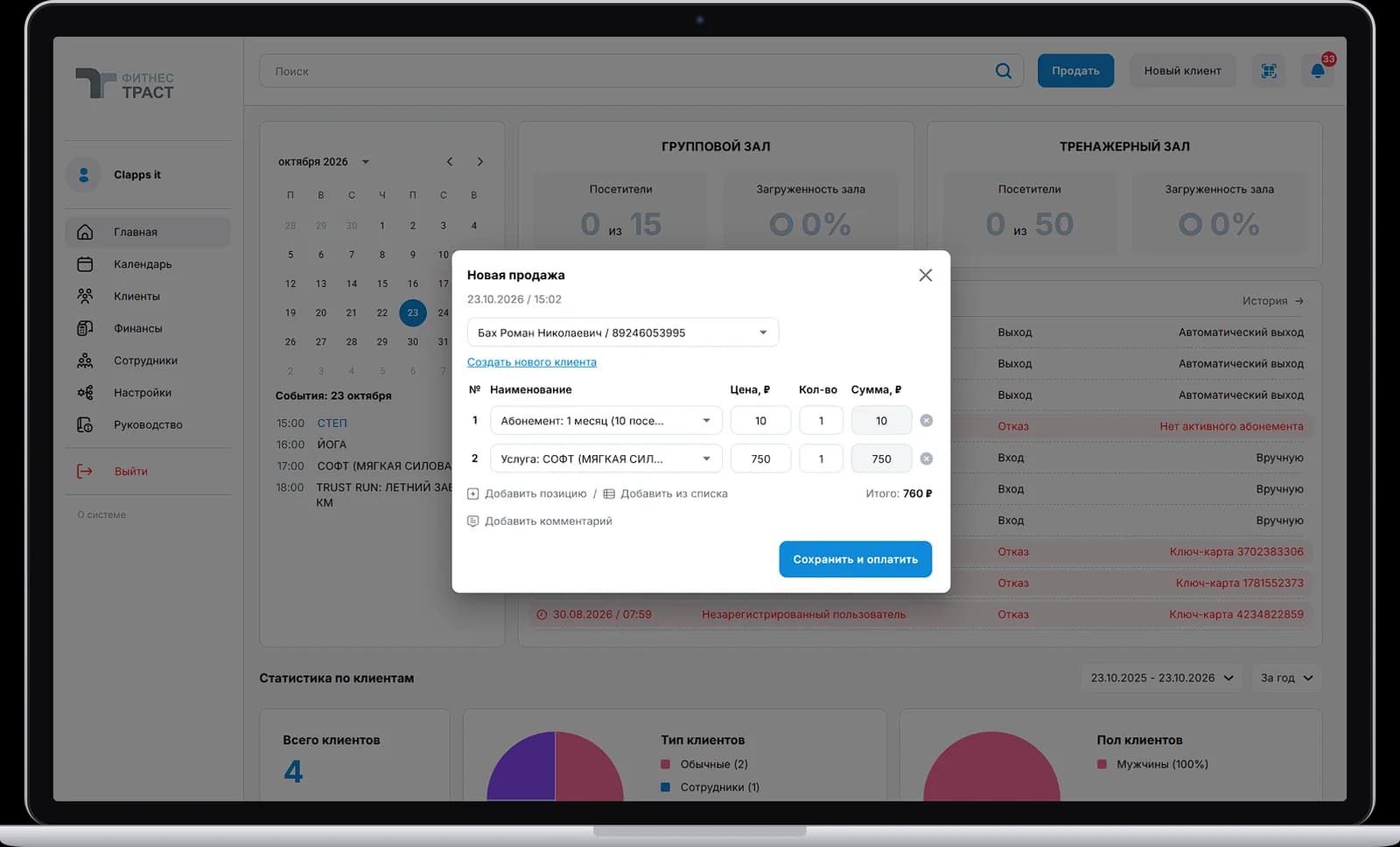
Task: Click the Продать button
Action: (1075, 71)
